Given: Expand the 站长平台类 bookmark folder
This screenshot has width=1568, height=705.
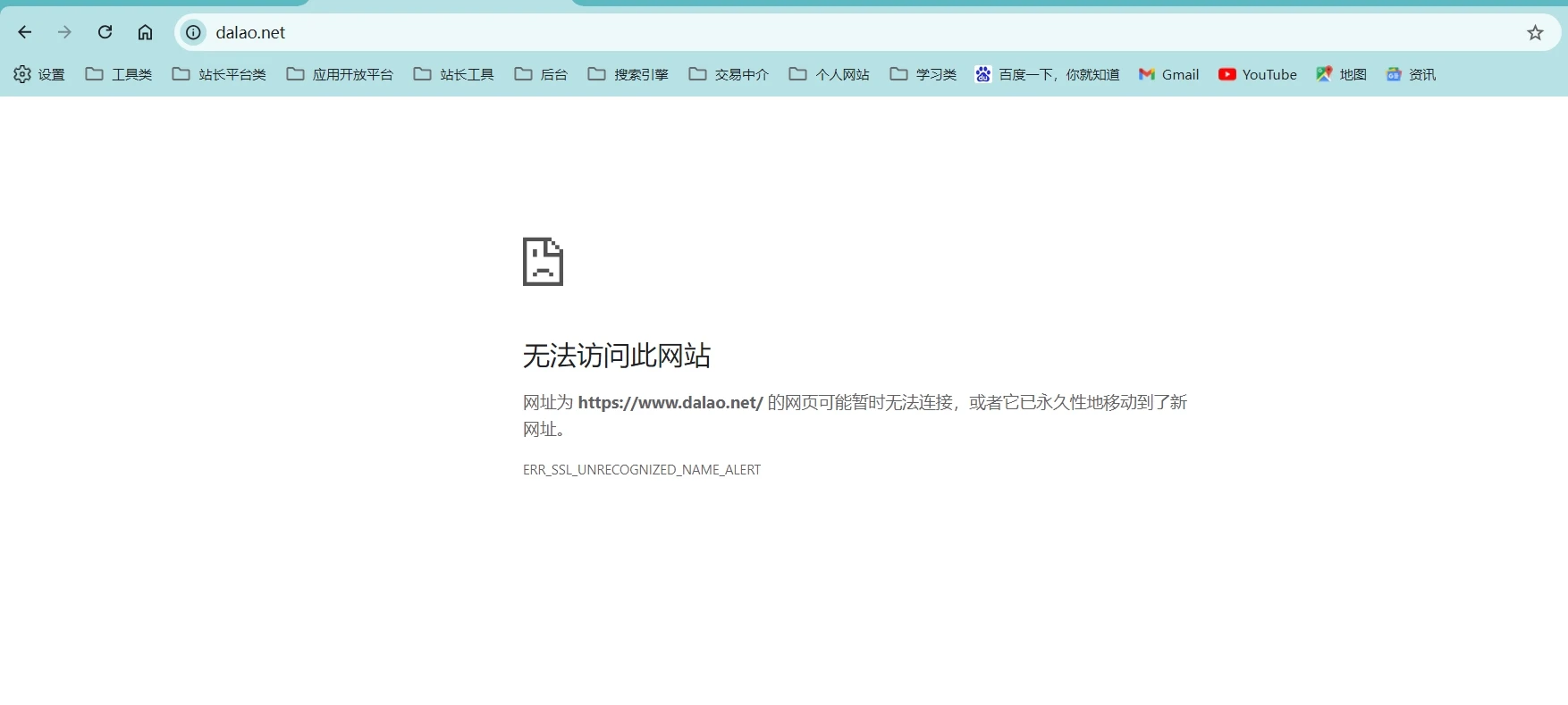Looking at the screenshot, I should [x=219, y=74].
